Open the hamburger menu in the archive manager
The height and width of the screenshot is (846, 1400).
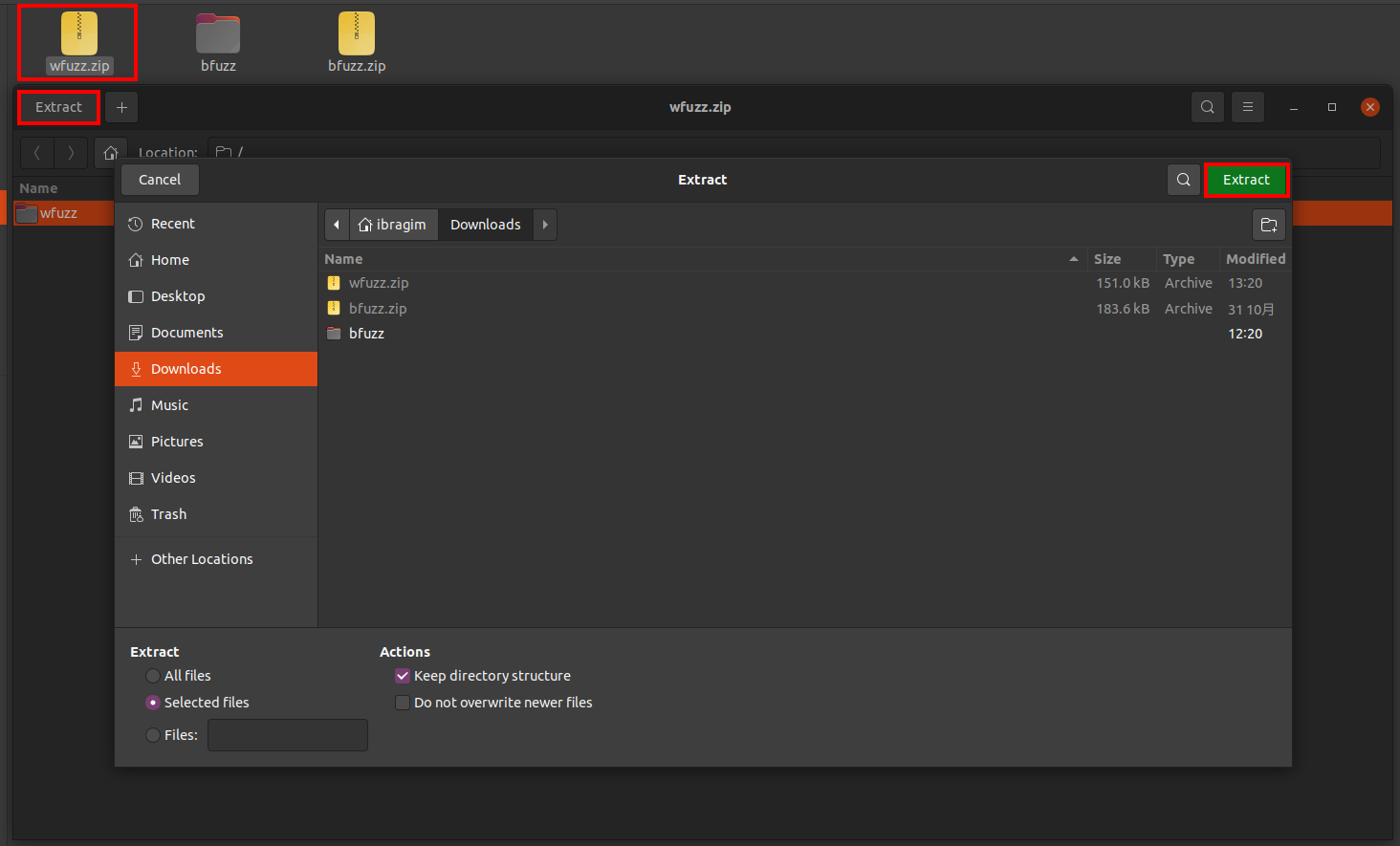coord(1248,107)
